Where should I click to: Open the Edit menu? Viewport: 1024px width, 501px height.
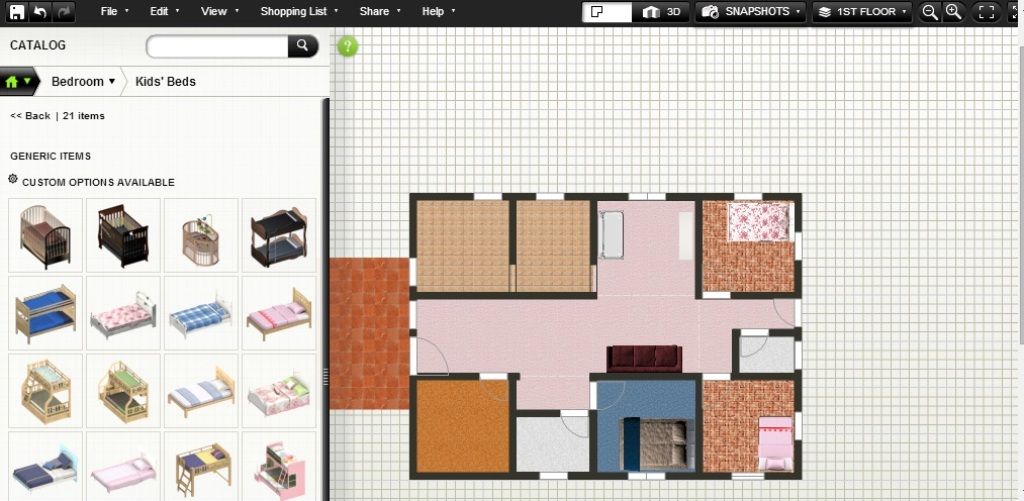click(165, 11)
